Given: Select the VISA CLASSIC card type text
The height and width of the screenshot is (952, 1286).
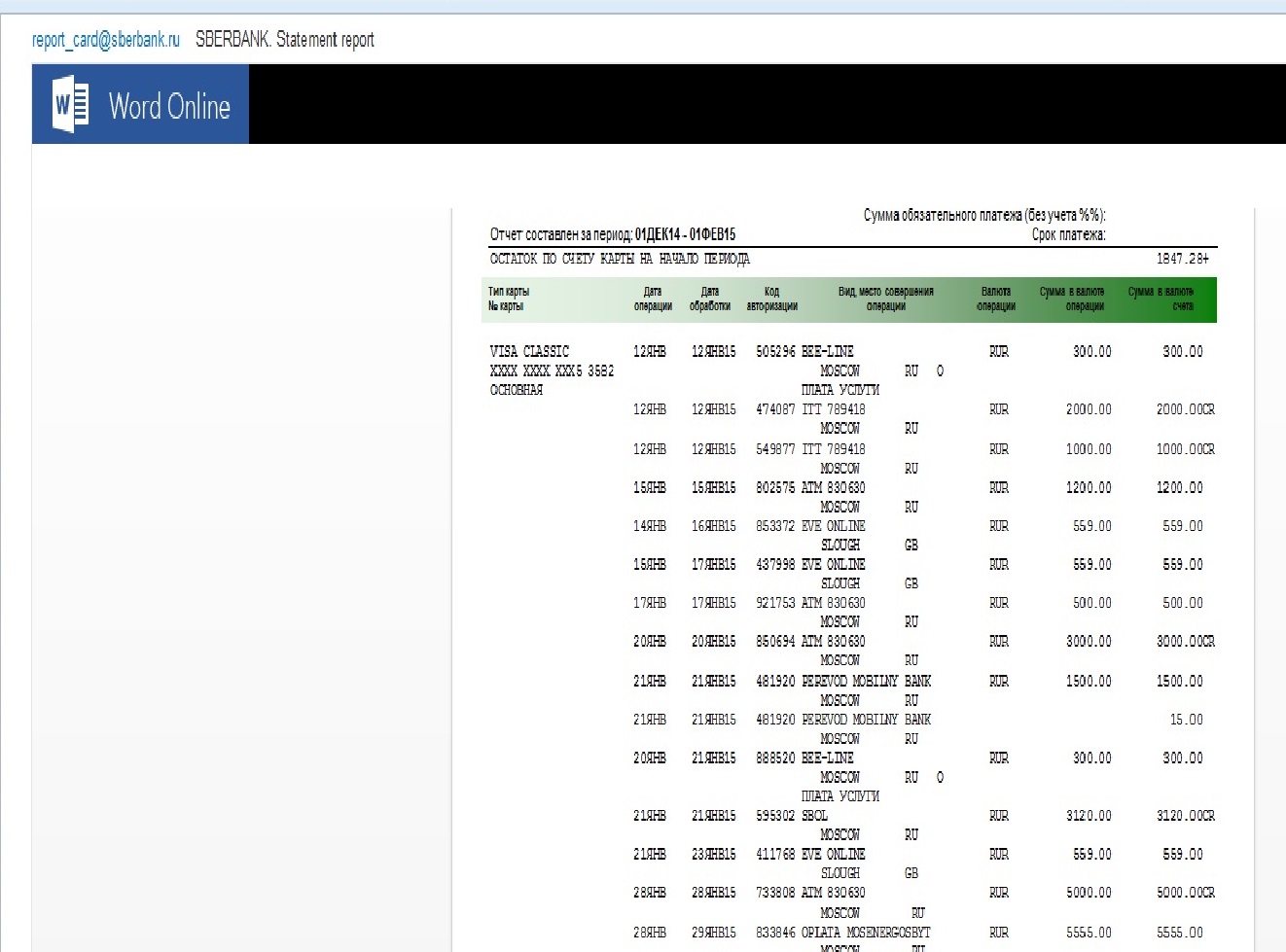Looking at the screenshot, I should (529, 351).
